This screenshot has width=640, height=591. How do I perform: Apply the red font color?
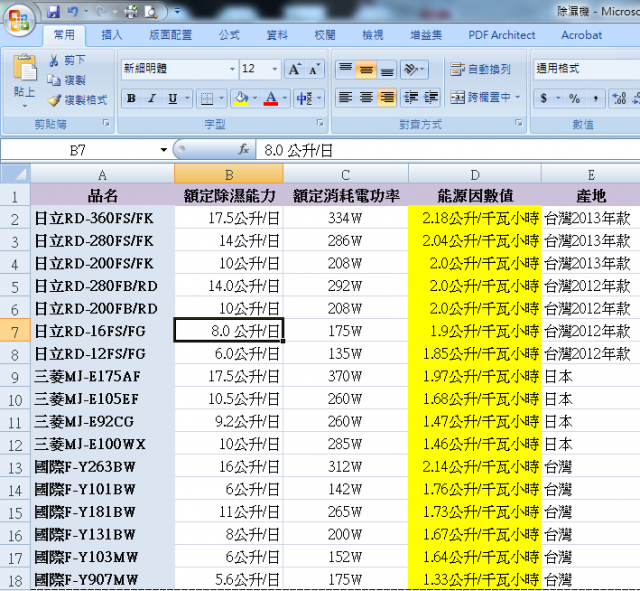(271, 98)
